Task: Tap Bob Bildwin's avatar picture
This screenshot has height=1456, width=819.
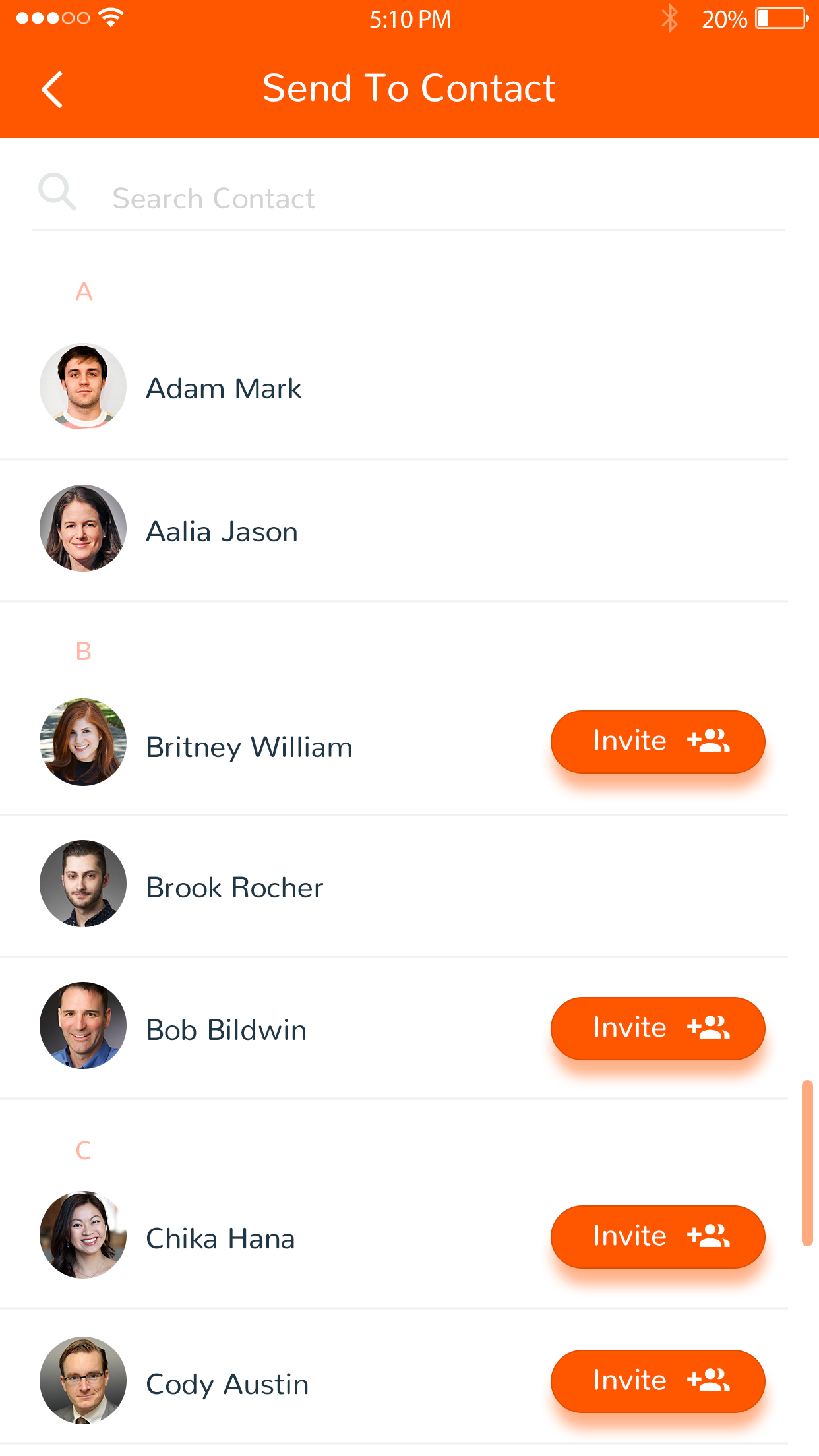Action: coord(83,1025)
